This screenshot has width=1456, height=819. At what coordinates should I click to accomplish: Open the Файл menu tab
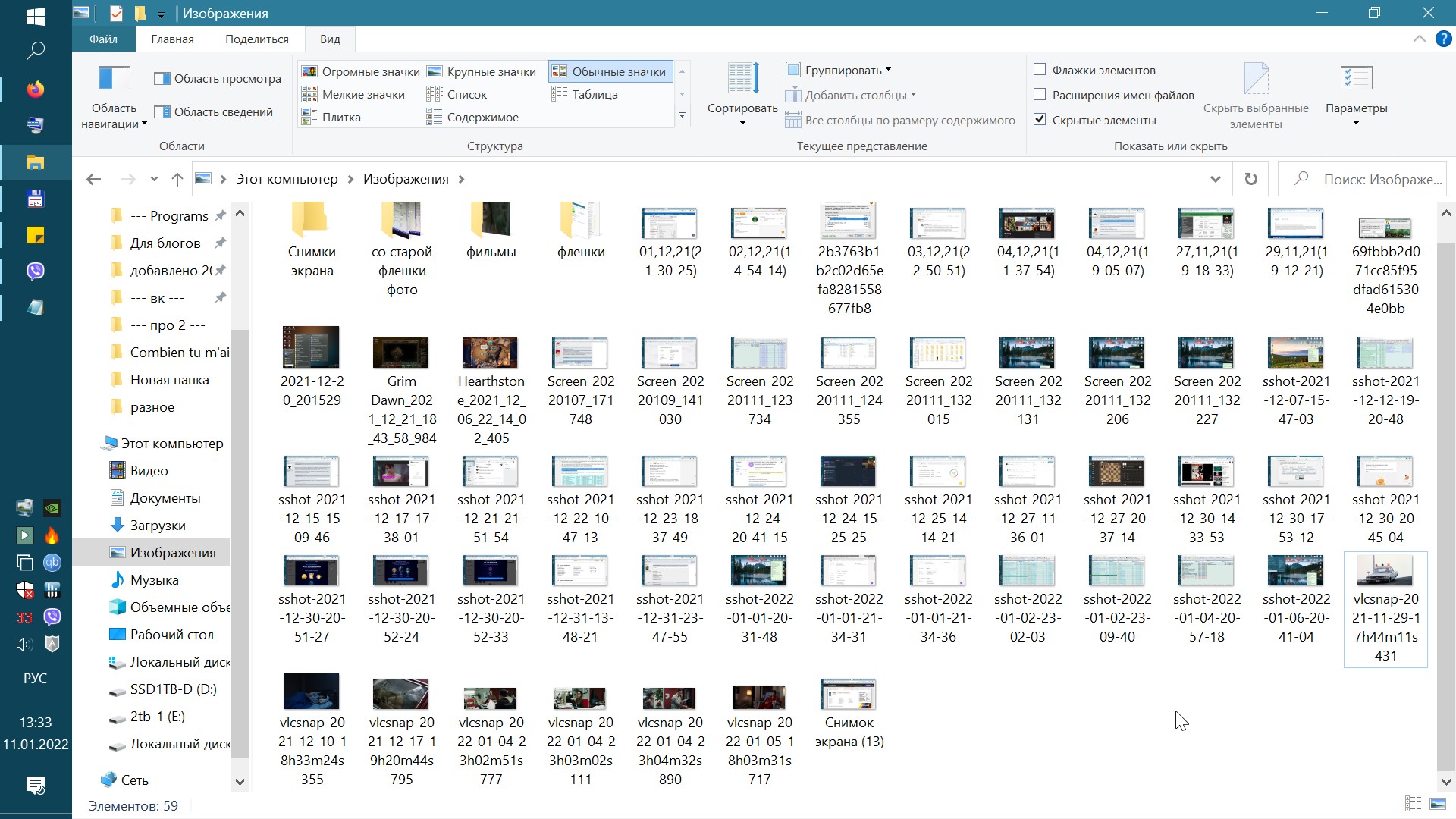[103, 39]
